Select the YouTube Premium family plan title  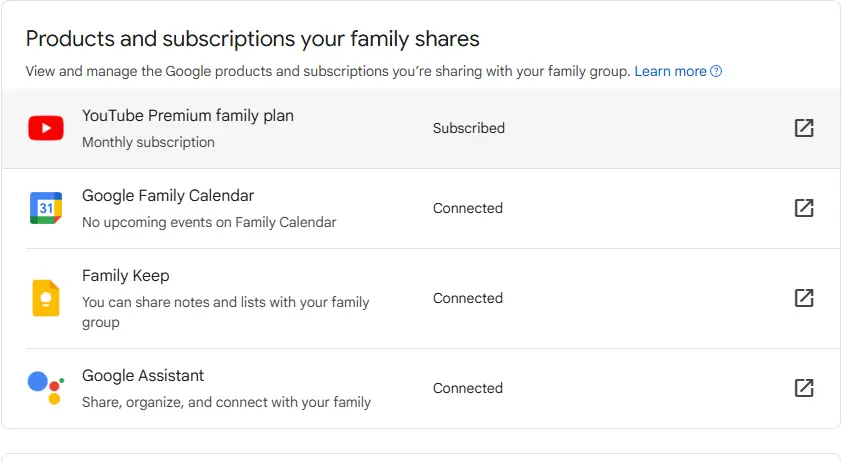188,115
